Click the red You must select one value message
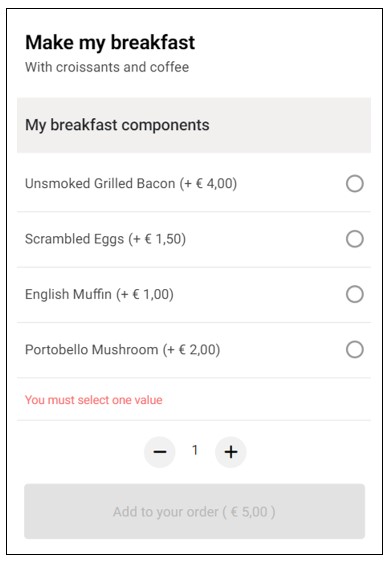 coord(93,400)
